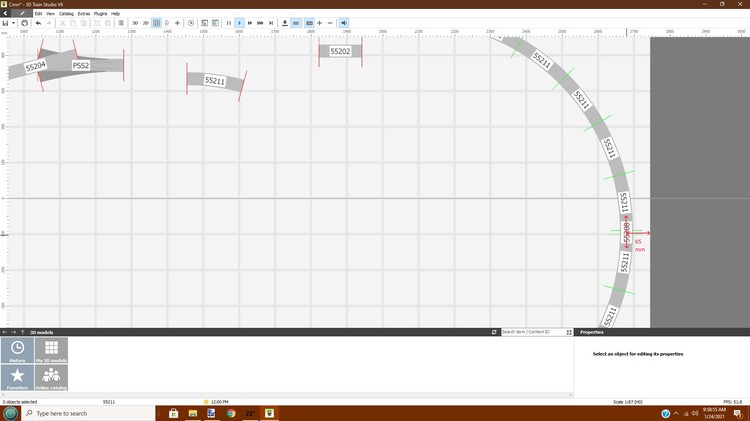Click the download arrow toolbar icon
The height and width of the screenshot is (421, 750).
pyautogui.click(x=285, y=23)
